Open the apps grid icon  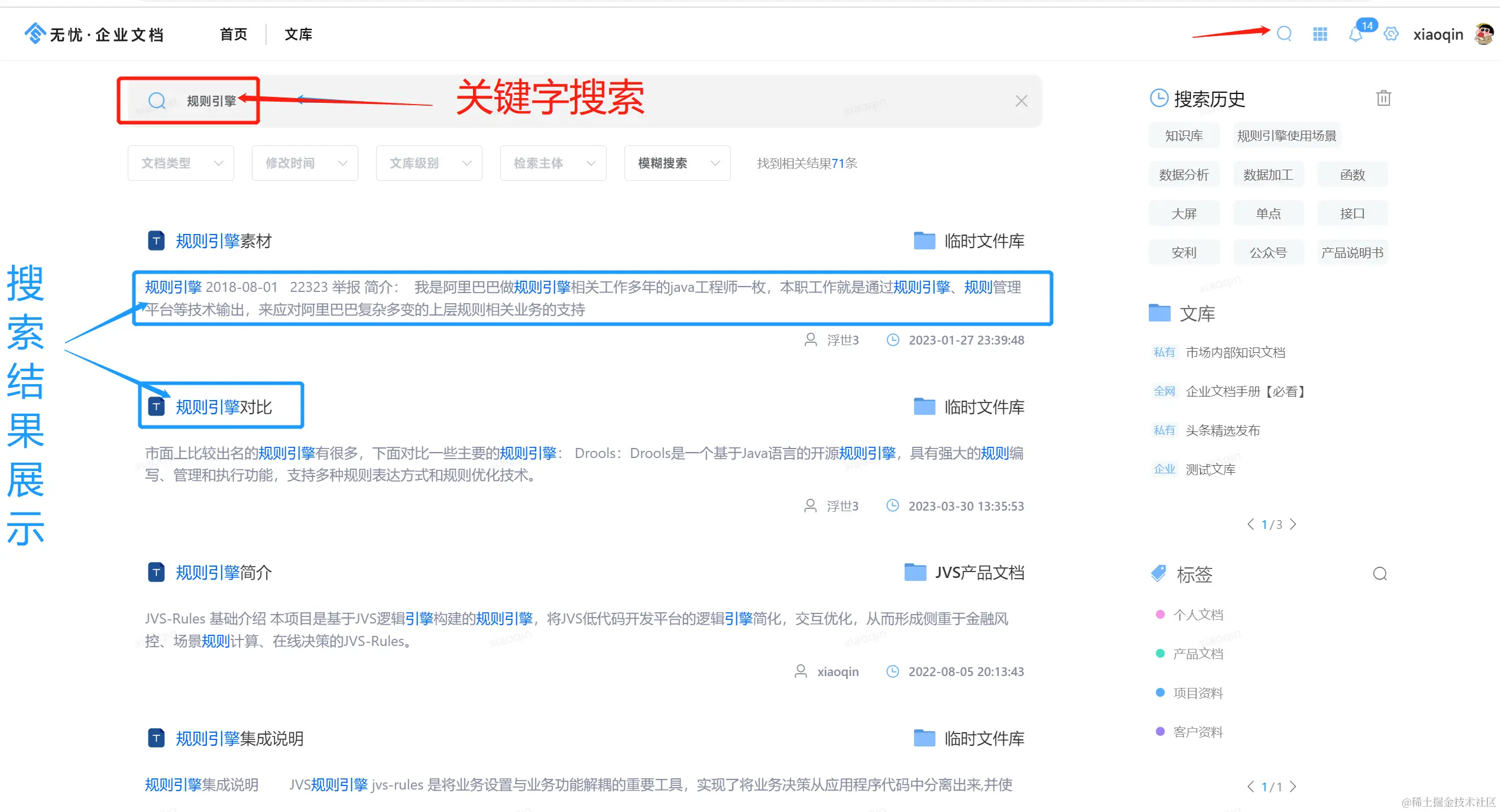click(x=1320, y=34)
